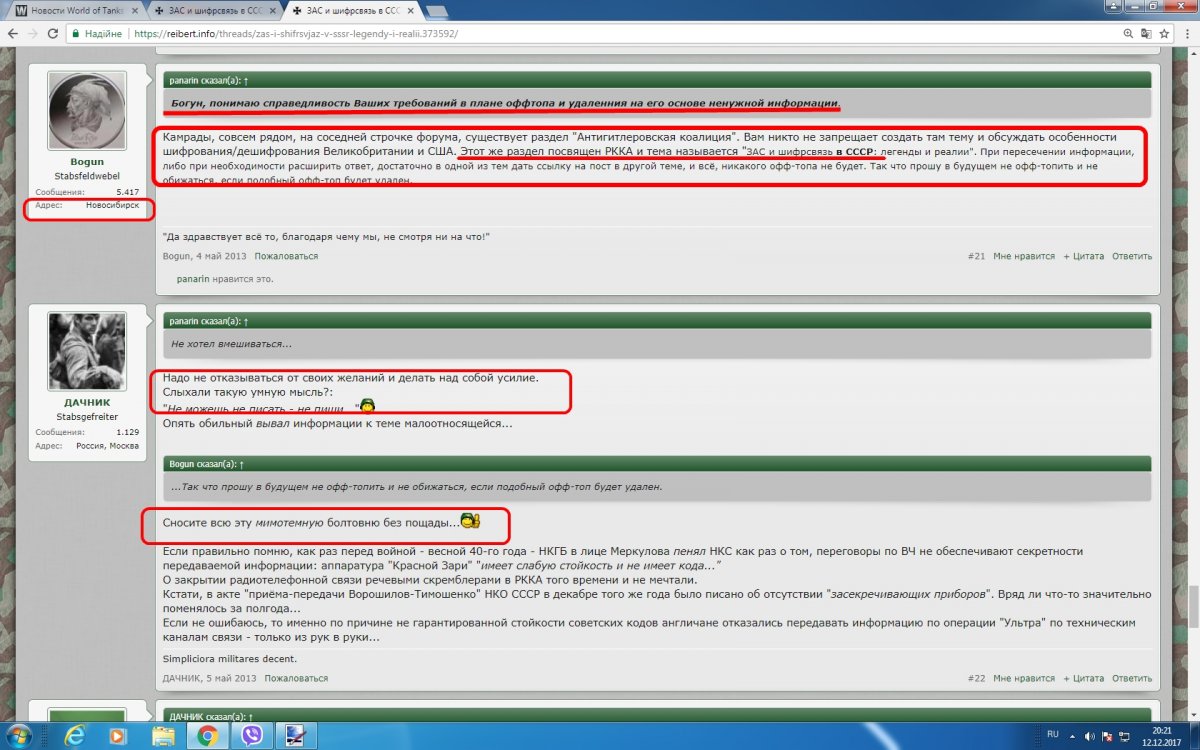The width and height of the screenshot is (1200, 750).
Task: Click the smiley after 'не пиши' quote
Action: (367, 406)
